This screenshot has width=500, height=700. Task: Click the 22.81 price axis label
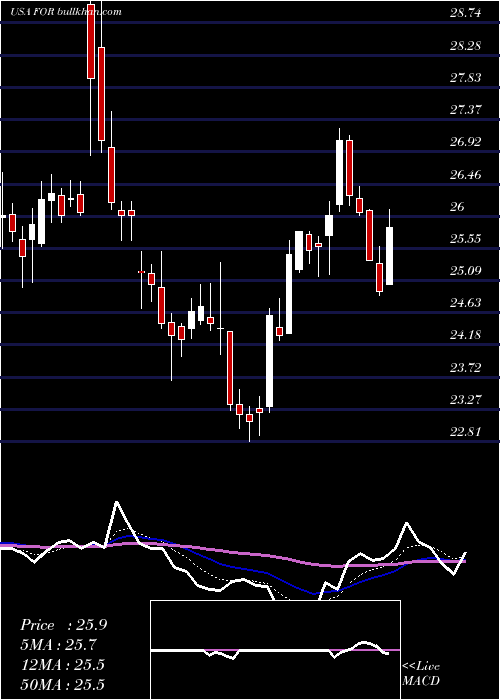pos(466,432)
